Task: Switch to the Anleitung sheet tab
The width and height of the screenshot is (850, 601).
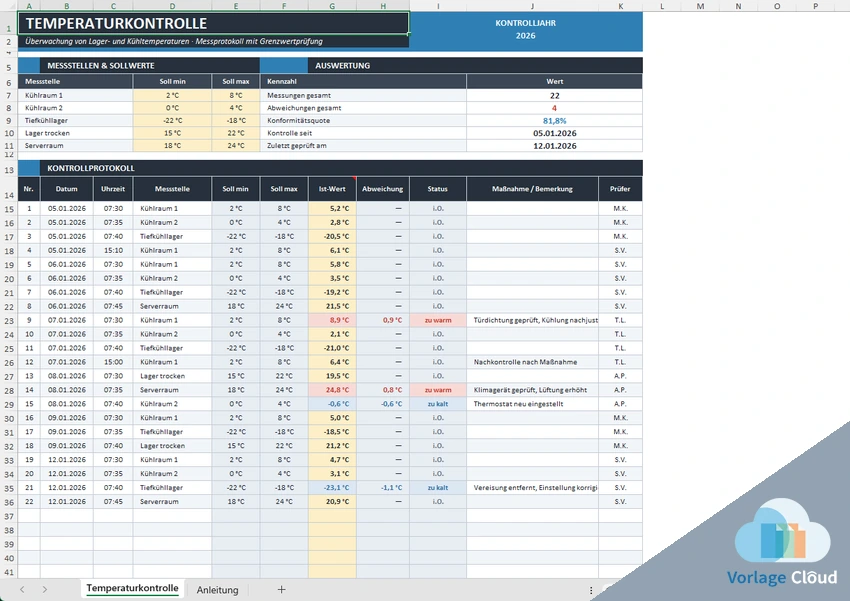Action: (217, 590)
